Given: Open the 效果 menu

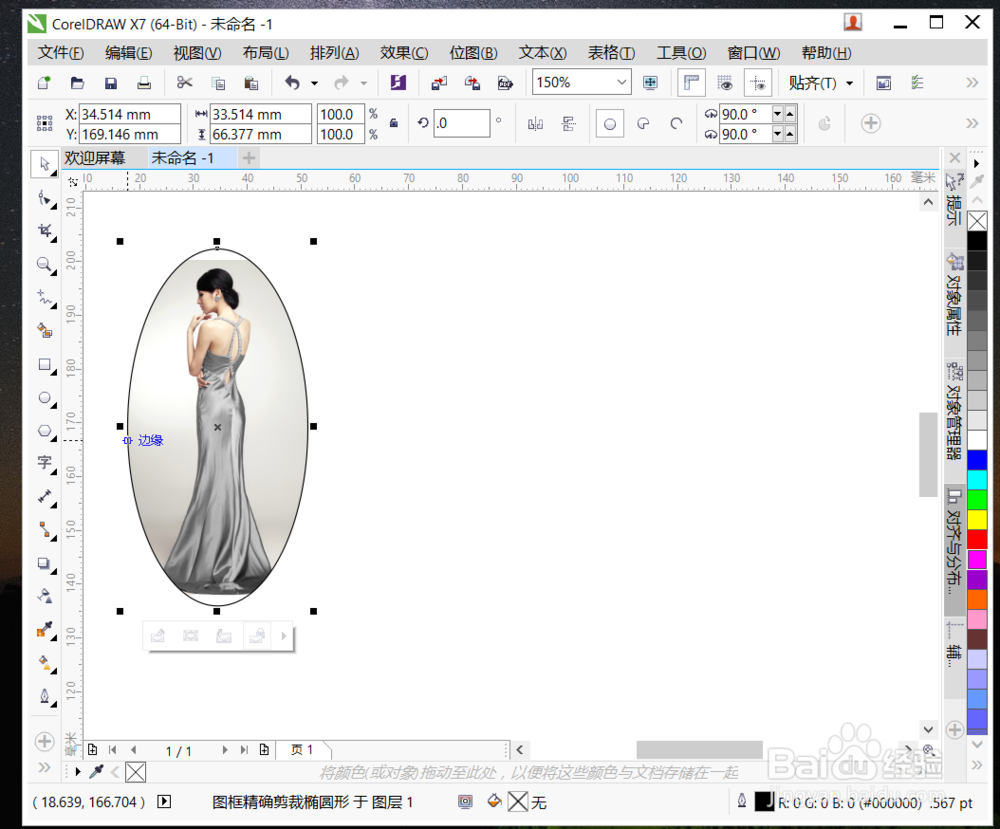Looking at the screenshot, I should pos(403,53).
